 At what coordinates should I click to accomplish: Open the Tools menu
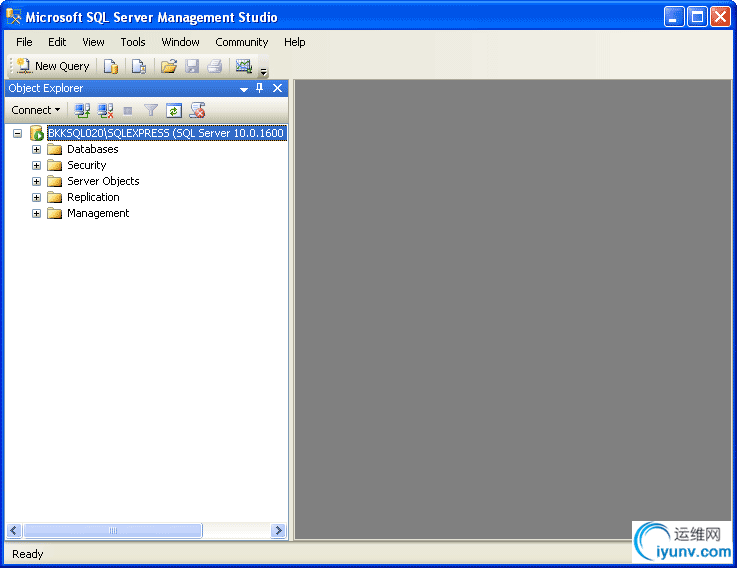point(133,42)
